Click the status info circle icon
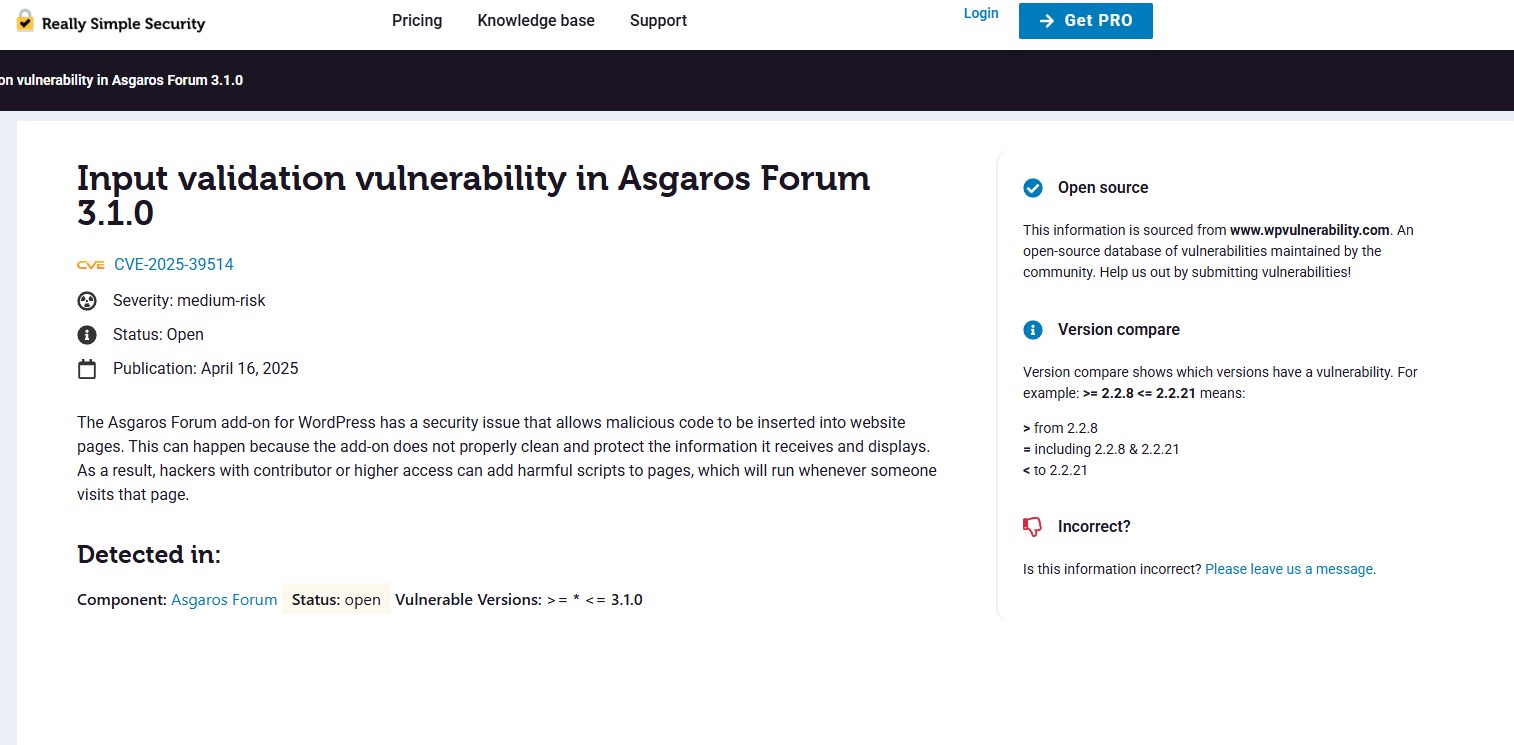Screen dimensions: 1514x745 click(87, 335)
